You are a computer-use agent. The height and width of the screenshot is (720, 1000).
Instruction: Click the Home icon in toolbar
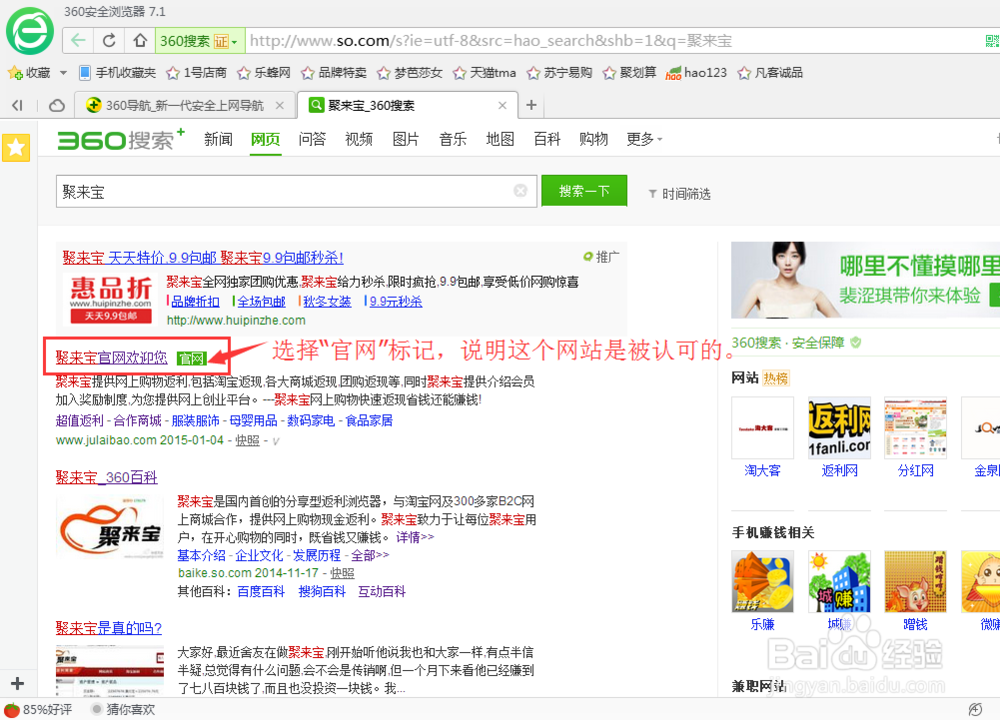point(138,40)
